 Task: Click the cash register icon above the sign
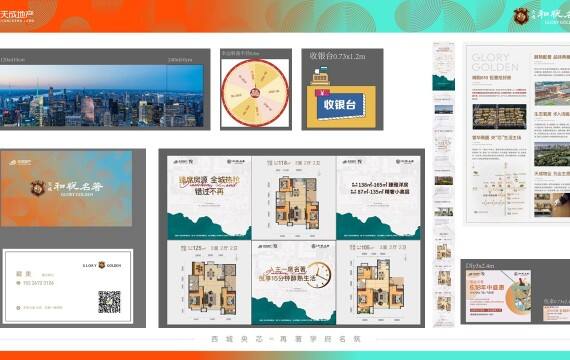coord(320,76)
